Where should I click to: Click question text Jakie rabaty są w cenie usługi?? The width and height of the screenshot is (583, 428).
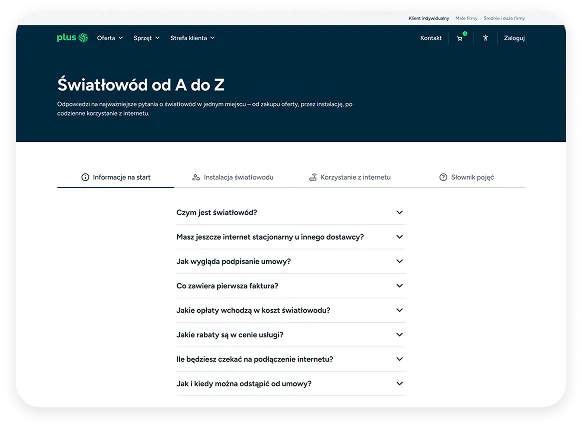coord(230,335)
